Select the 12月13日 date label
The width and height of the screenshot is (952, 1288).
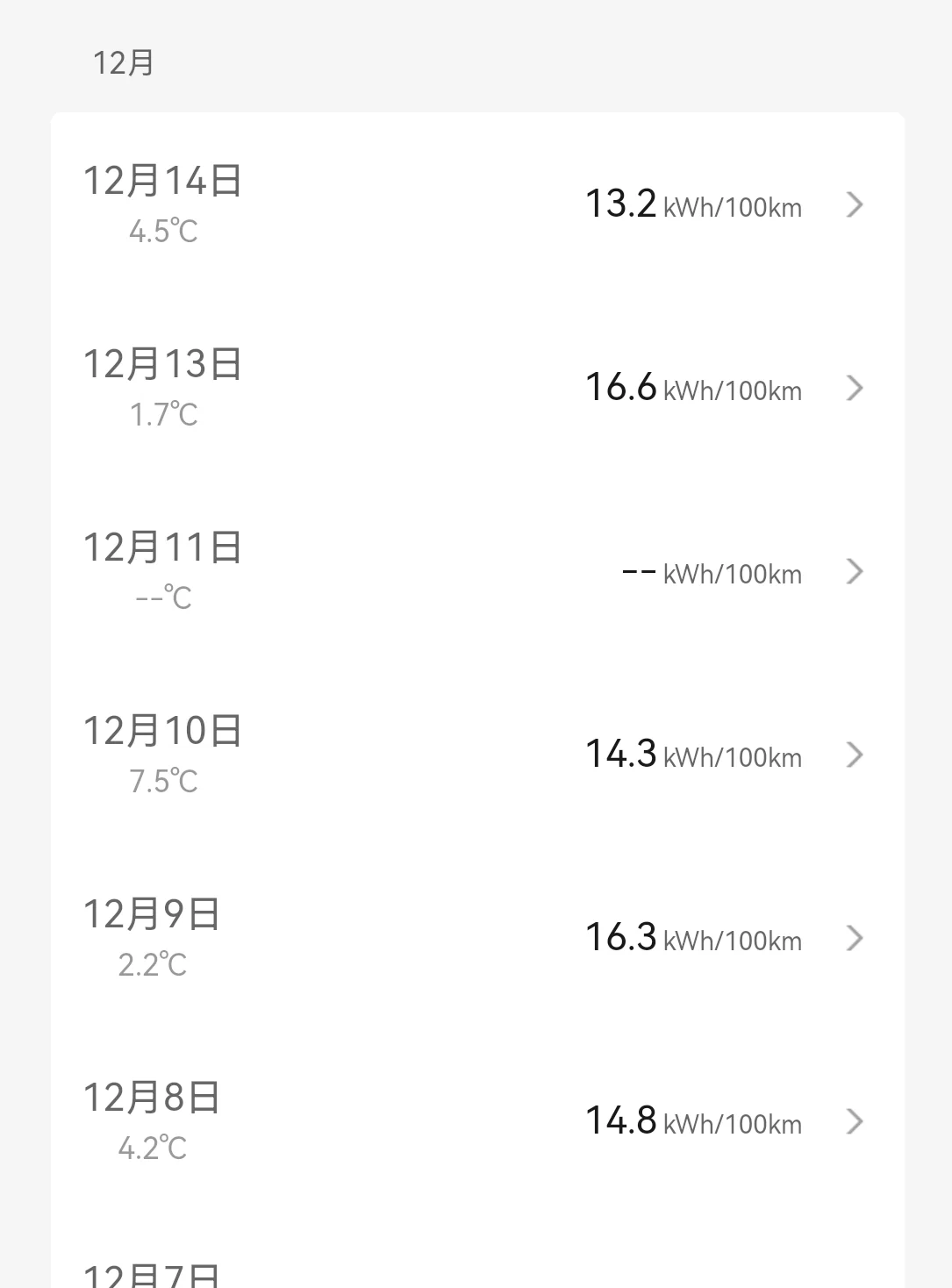pyautogui.click(x=162, y=364)
